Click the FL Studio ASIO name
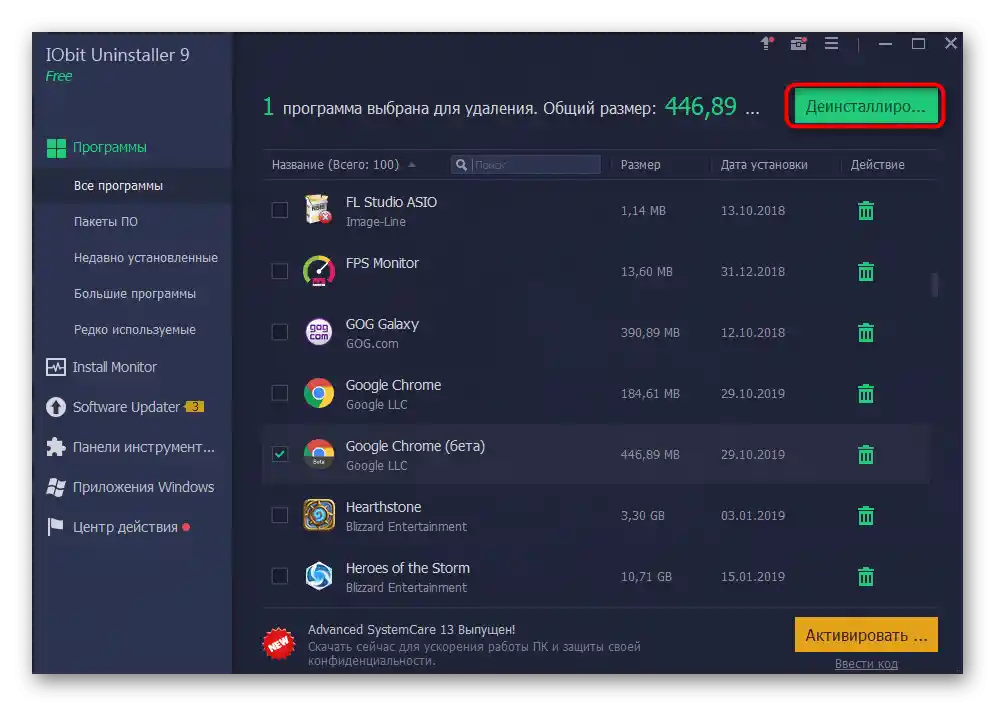The width and height of the screenshot is (995, 706). [391, 202]
